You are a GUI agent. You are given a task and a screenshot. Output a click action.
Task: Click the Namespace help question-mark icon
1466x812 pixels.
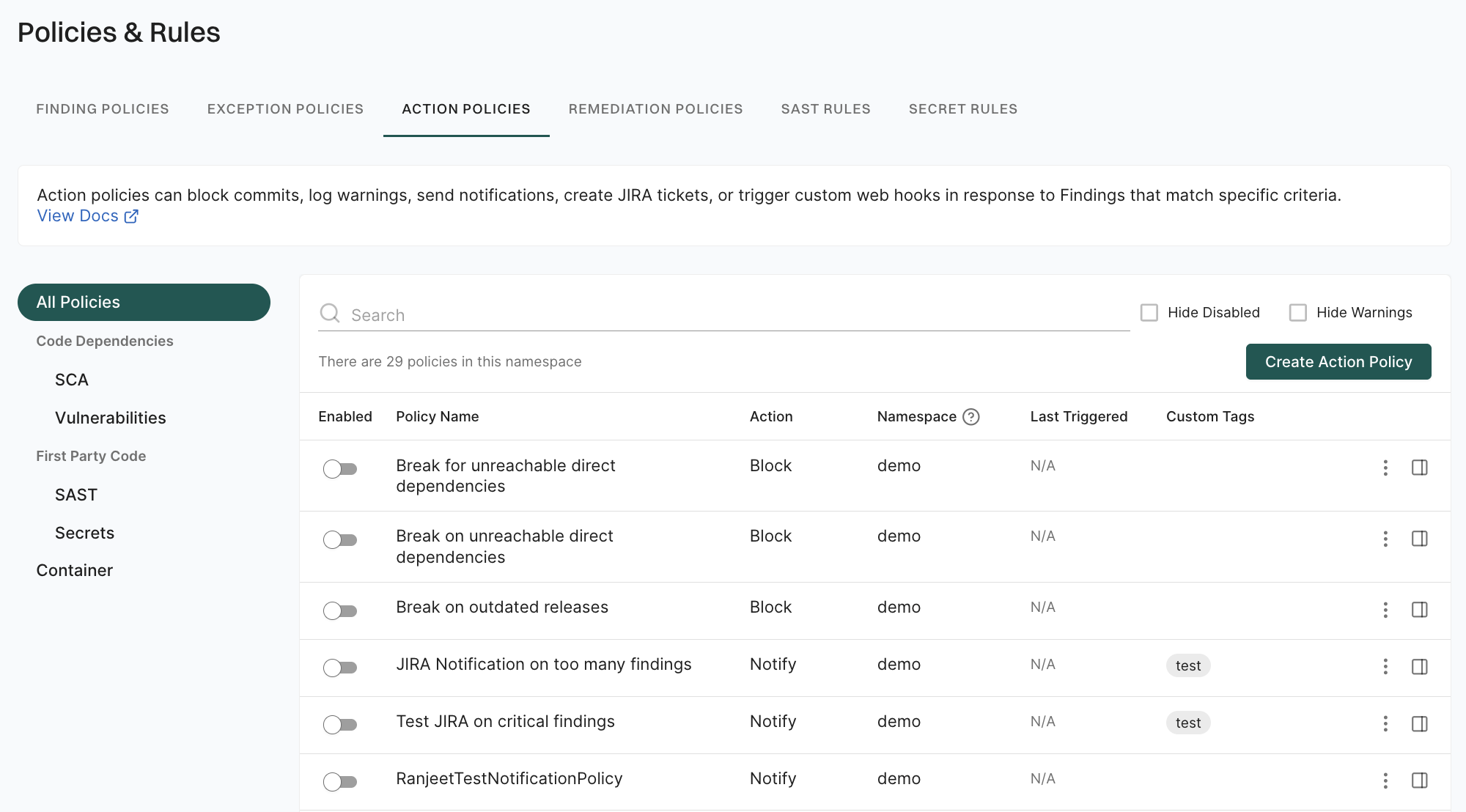point(970,417)
